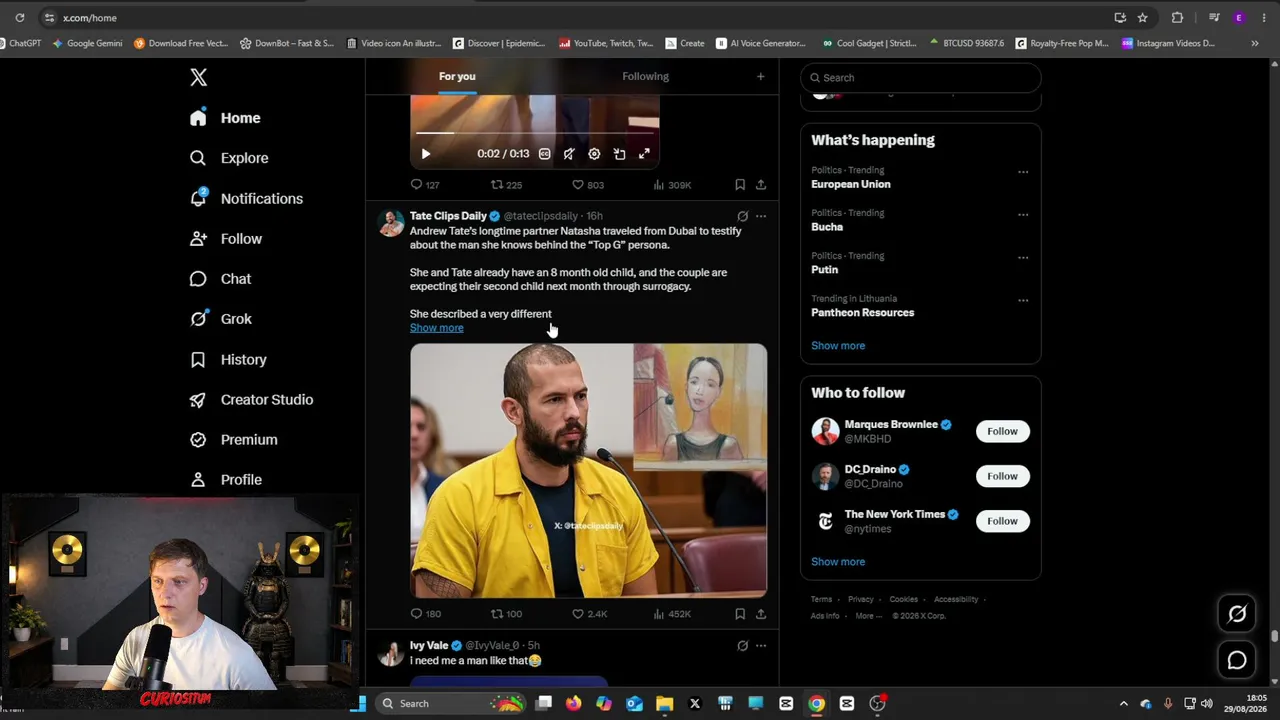Open more options for Bucha trend
Screen dimensions: 1280x720
(1023, 215)
